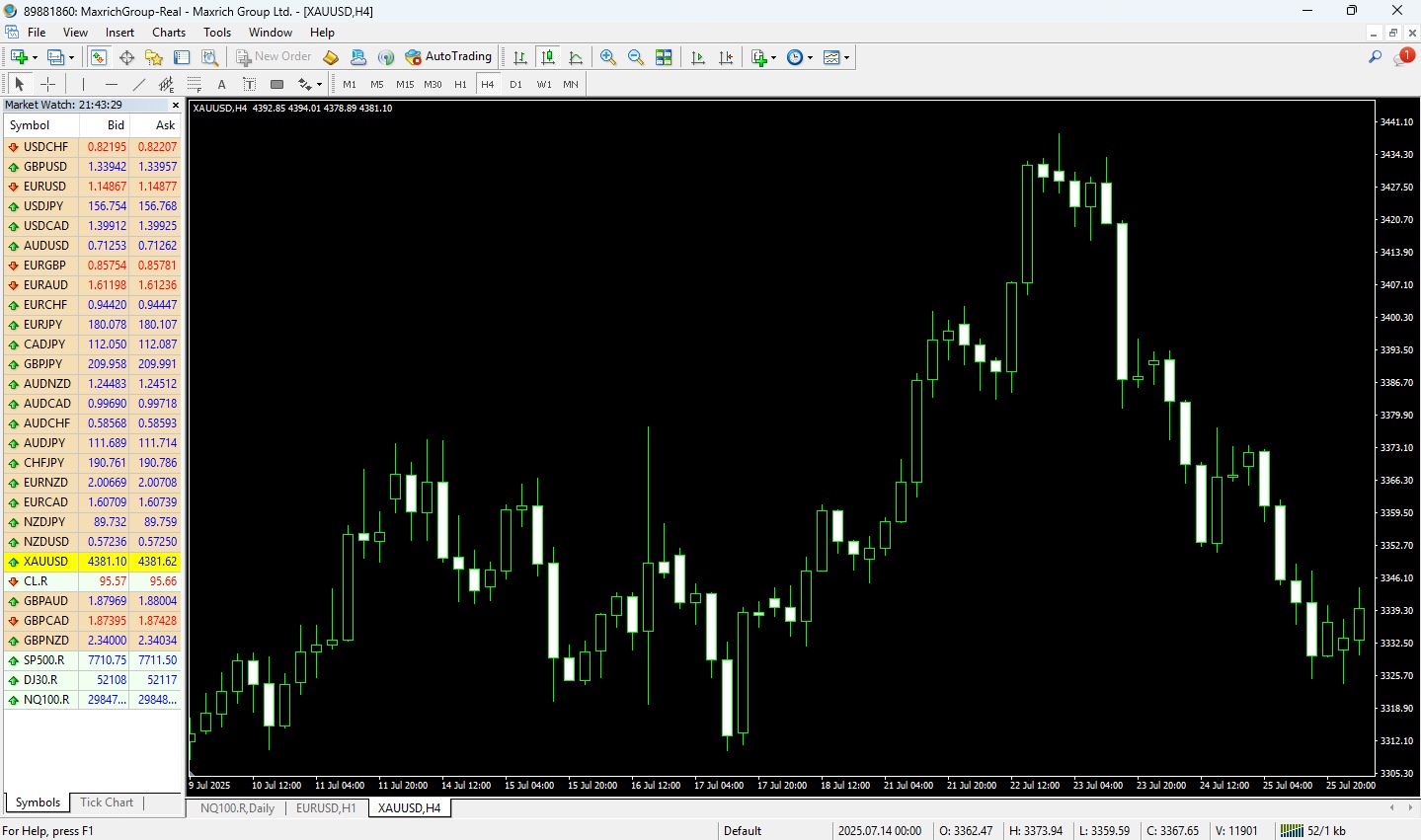Switch to the Tick Chart tab
Image resolution: width=1421 pixels, height=840 pixels.
[x=107, y=802]
